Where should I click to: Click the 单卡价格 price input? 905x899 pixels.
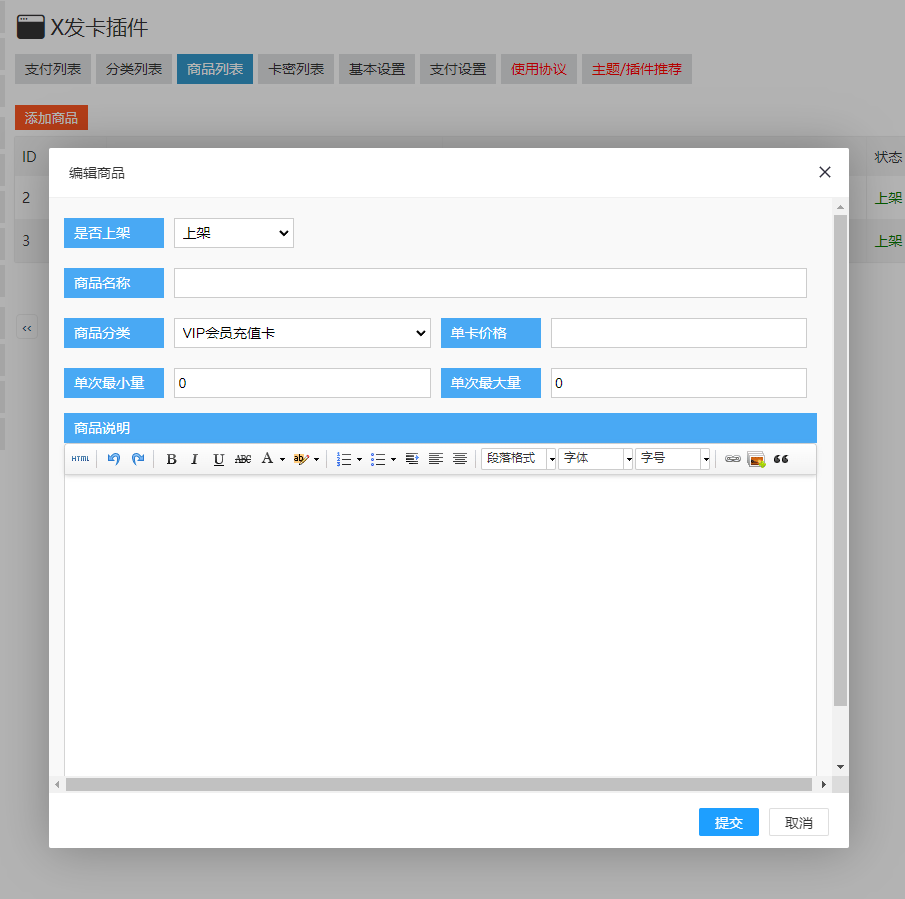click(x=679, y=333)
